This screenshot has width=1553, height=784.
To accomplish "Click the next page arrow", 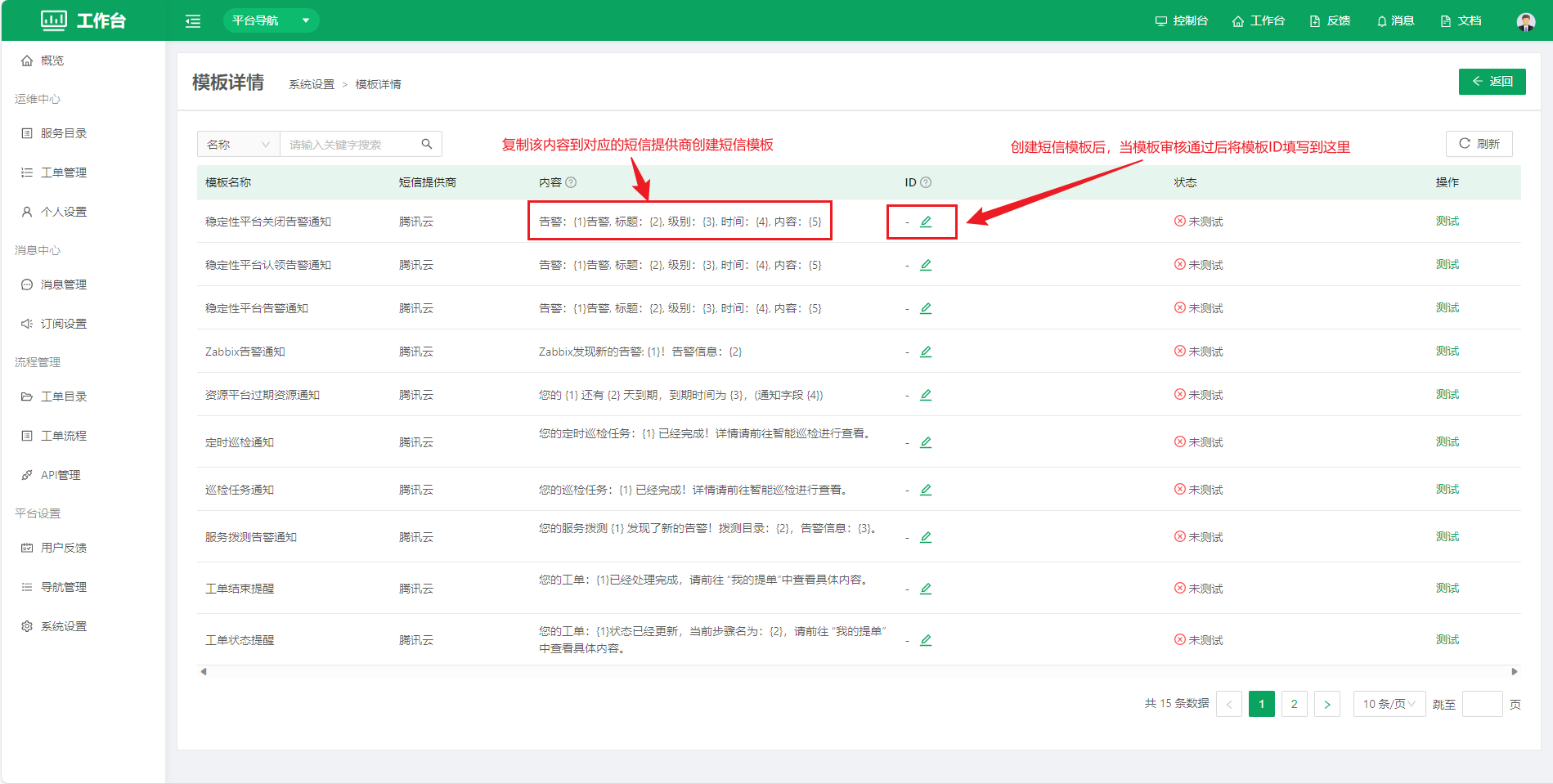I will click(1327, 704).
